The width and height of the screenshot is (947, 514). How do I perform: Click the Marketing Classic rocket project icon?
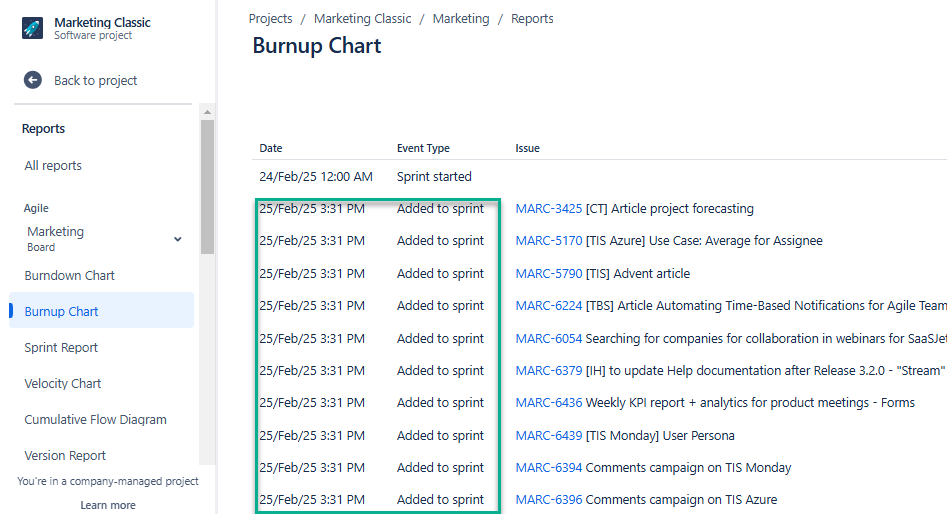pyautogui.click(x=33, y=28)
